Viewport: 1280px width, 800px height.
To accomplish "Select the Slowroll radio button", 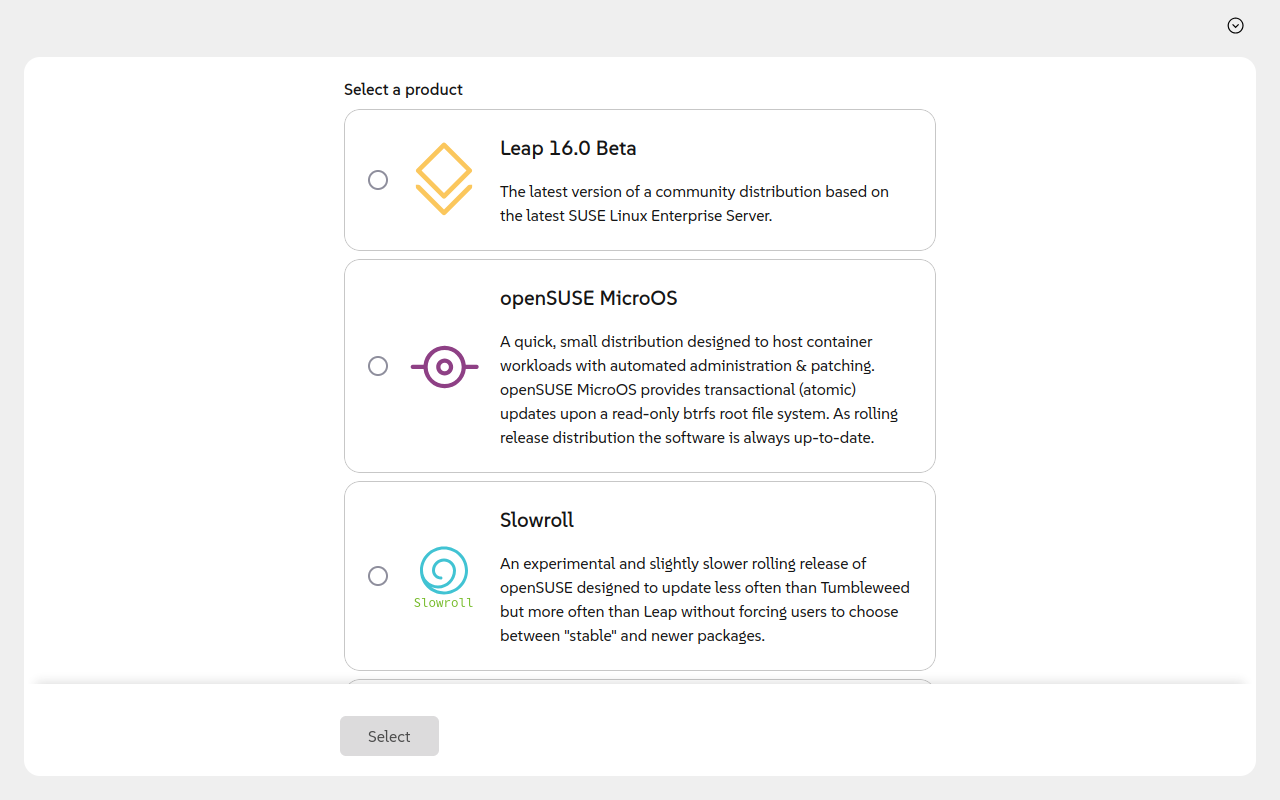I will (x=378, y=576).
